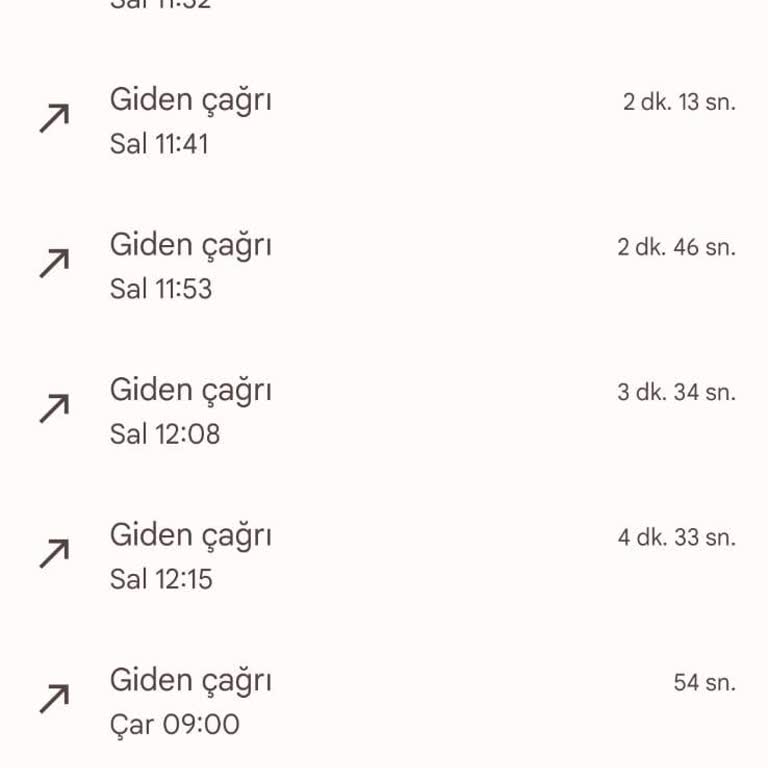Click the 'Sal 11:41' timestamp
This screenshot has height=768, width=768.
159,144
